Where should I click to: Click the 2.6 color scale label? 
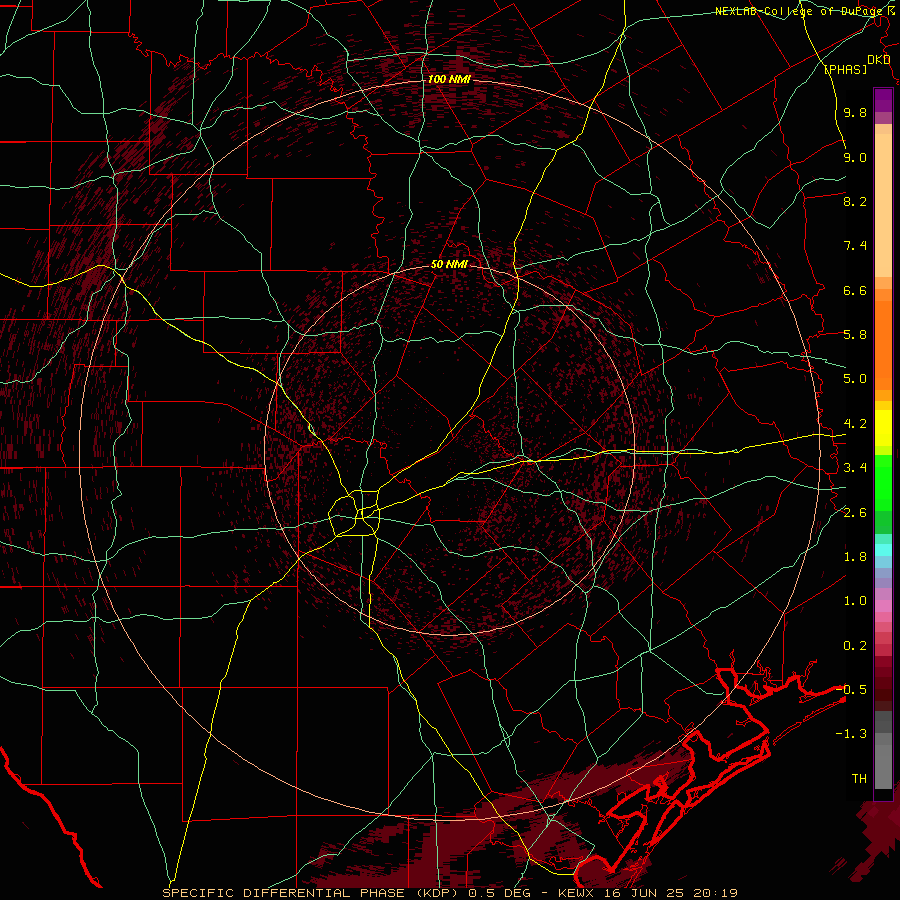(855, 513)
